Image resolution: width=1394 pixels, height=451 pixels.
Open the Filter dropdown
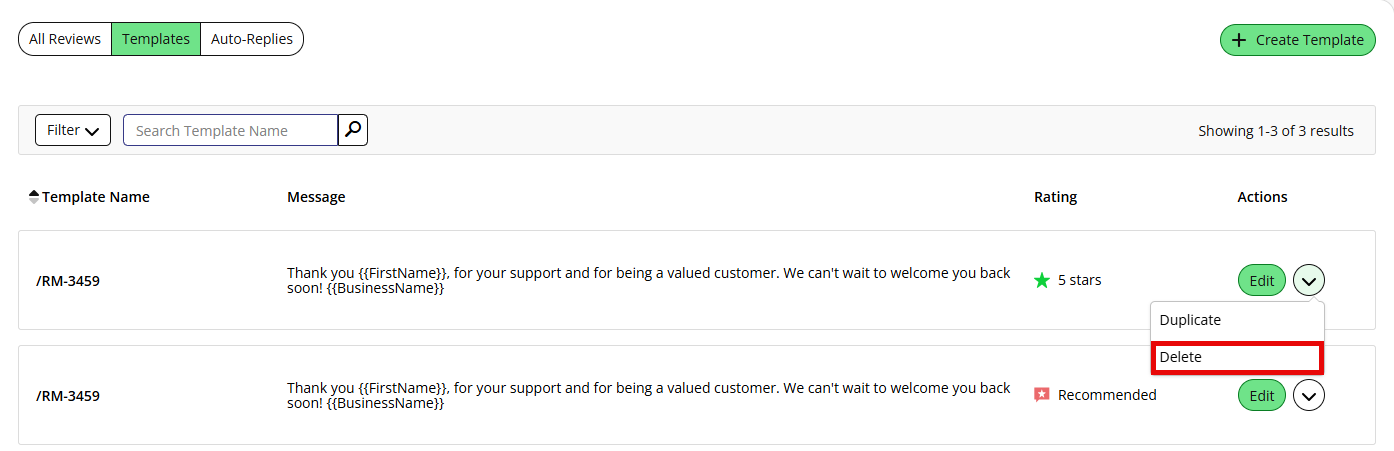pyautogui.click(x=73, y=130)
